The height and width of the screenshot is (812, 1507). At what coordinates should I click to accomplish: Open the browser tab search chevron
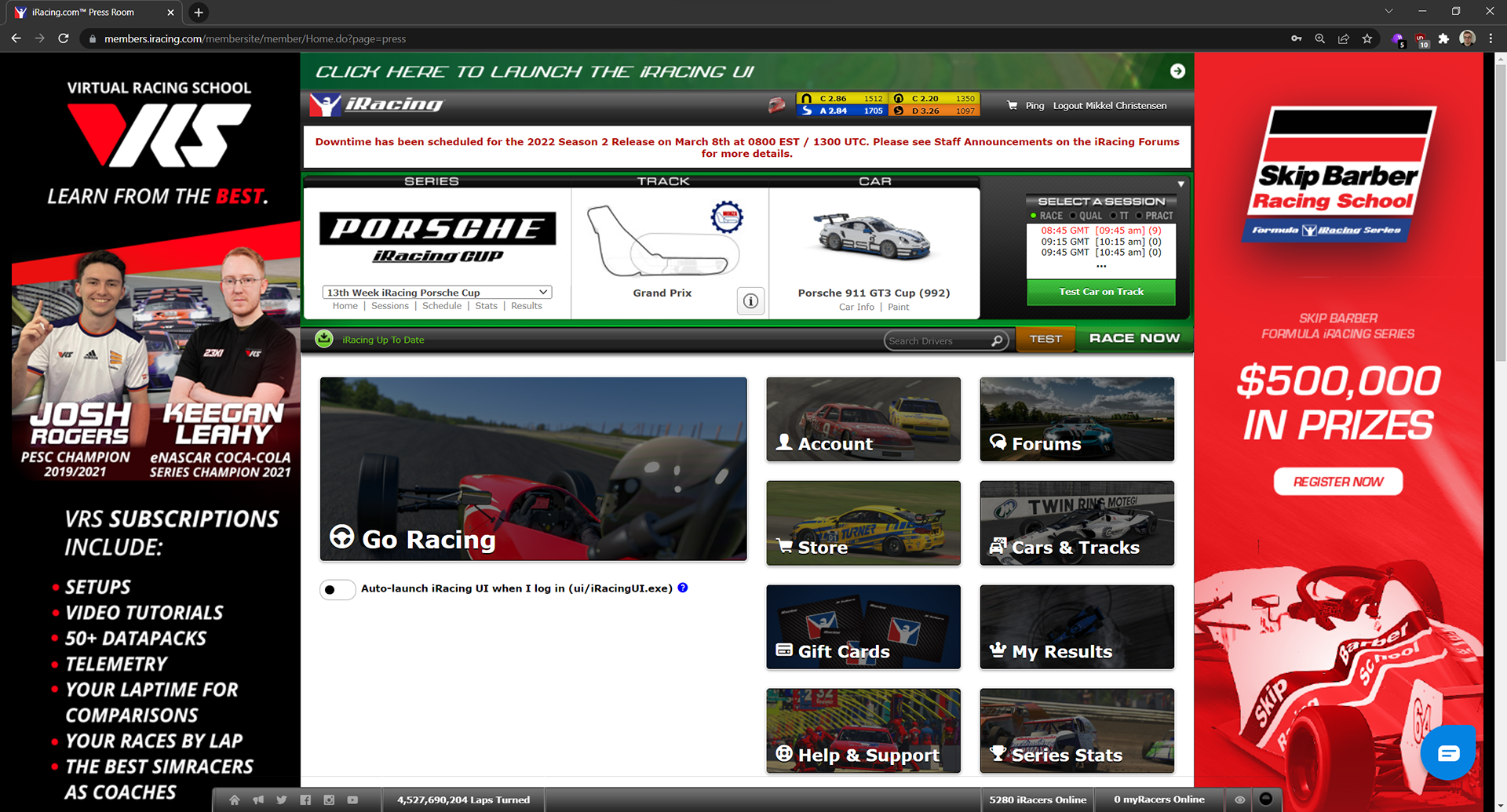pyautogui.click(x=1388, y=12)
